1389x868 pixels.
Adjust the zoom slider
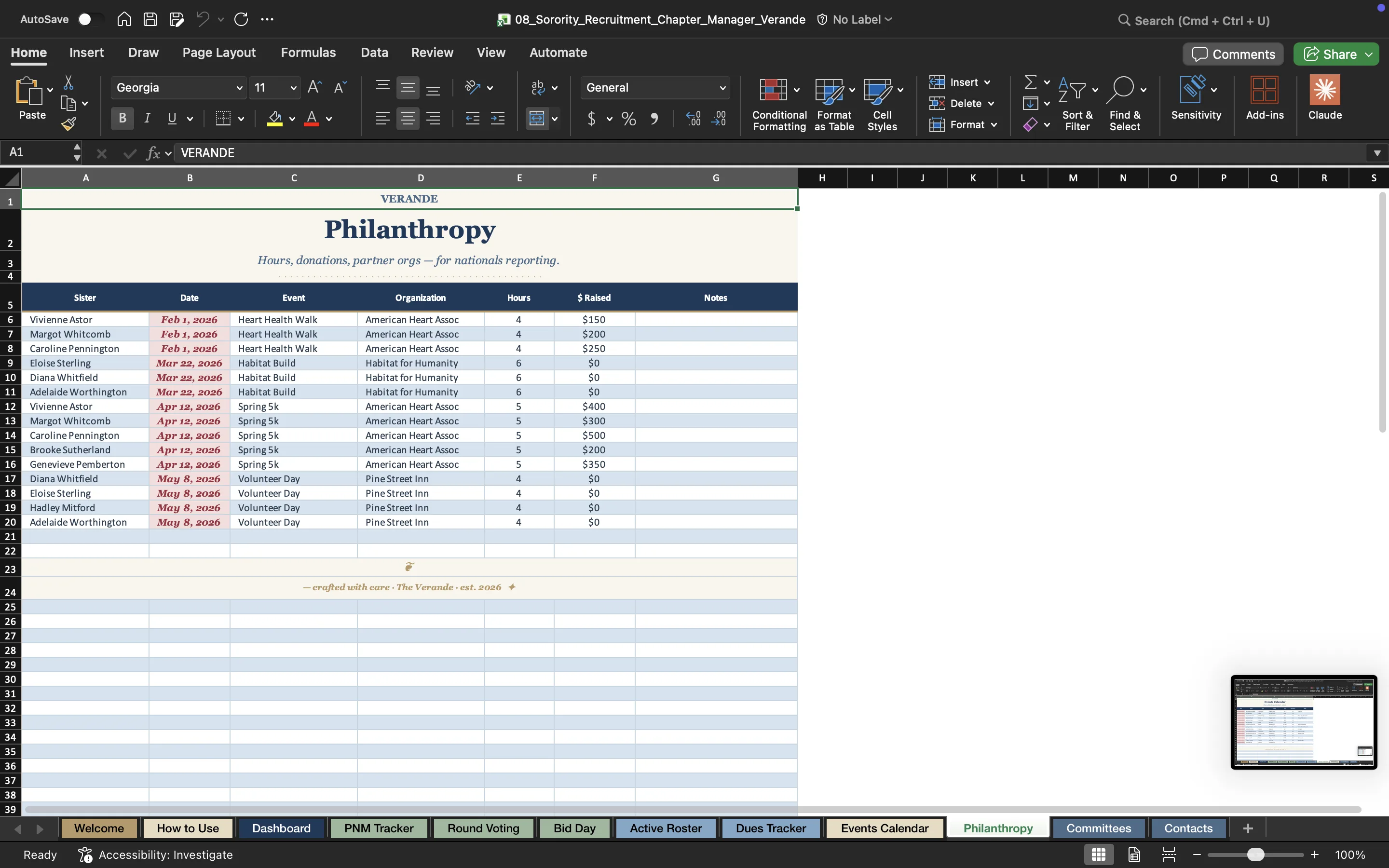pos(1256,855)
